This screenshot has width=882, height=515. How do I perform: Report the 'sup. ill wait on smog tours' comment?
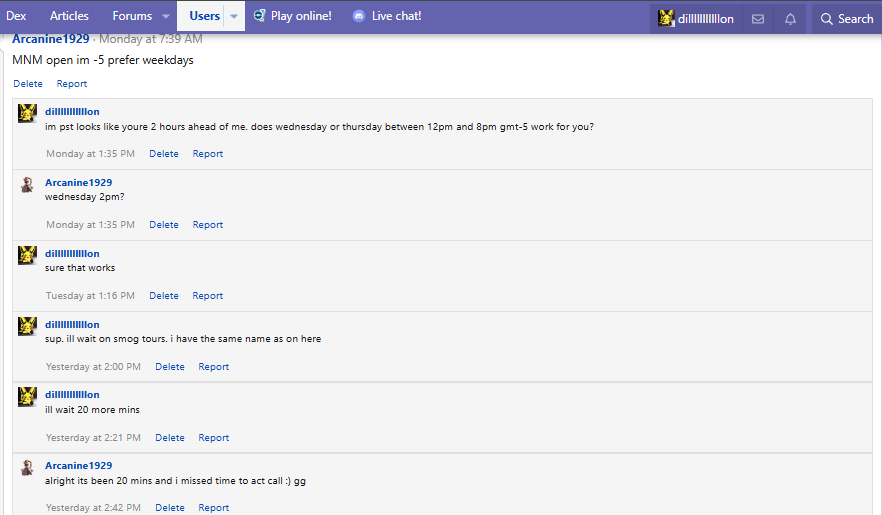point(214,367)
